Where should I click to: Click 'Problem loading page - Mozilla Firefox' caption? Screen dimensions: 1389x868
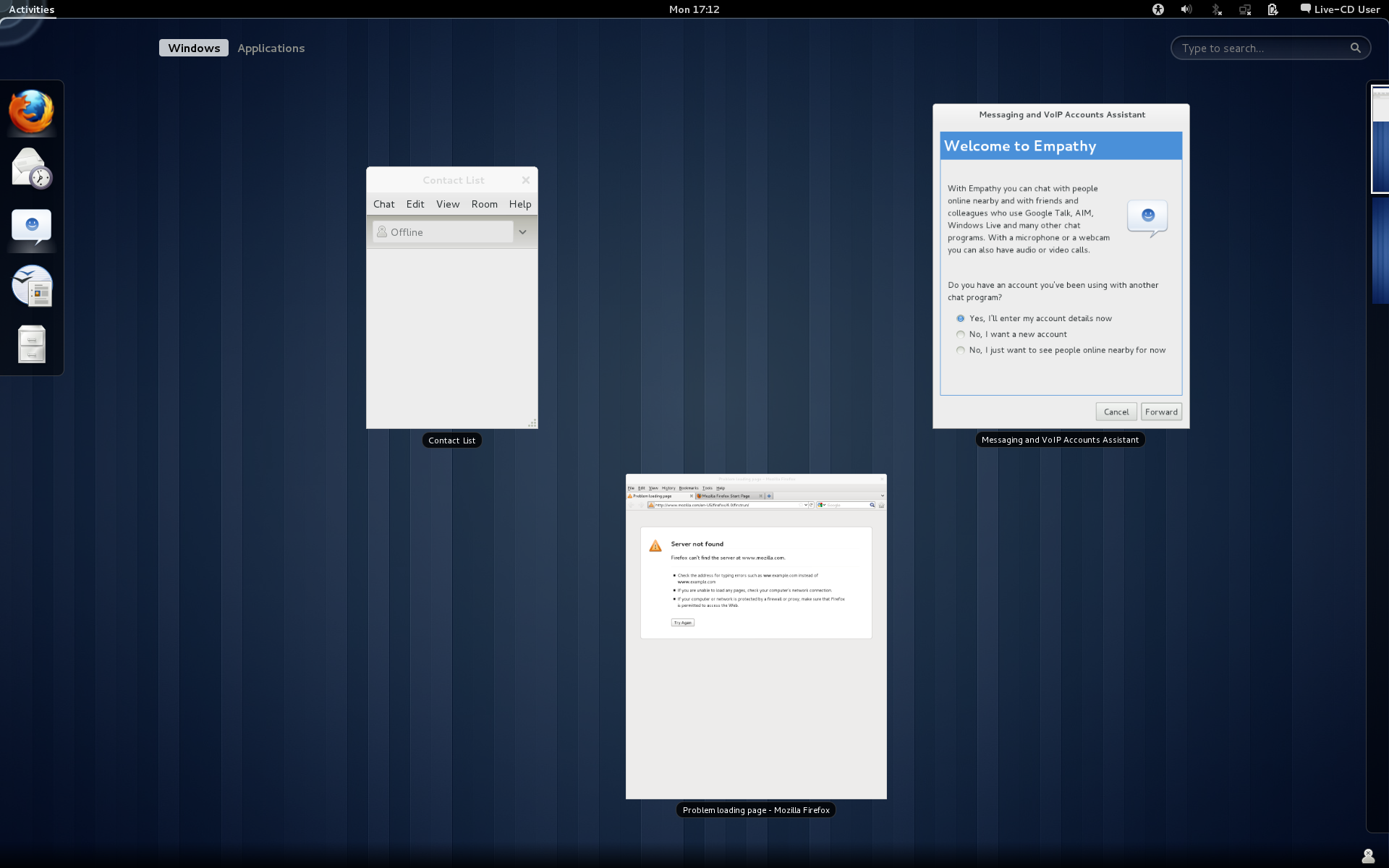tap(756, 810)
